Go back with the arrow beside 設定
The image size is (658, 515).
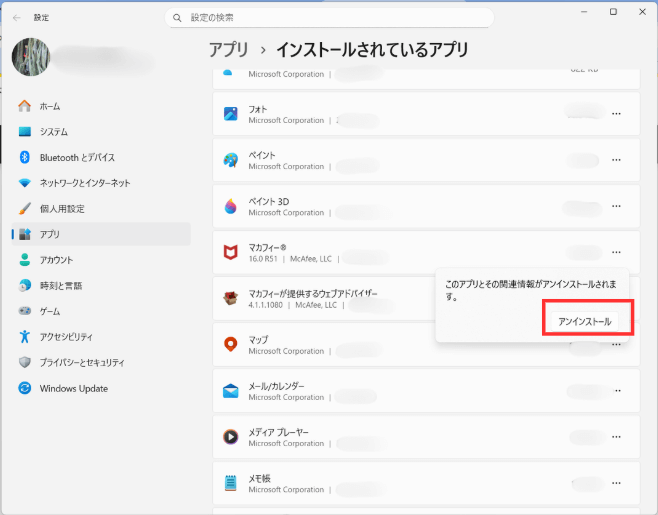point(17,18)
